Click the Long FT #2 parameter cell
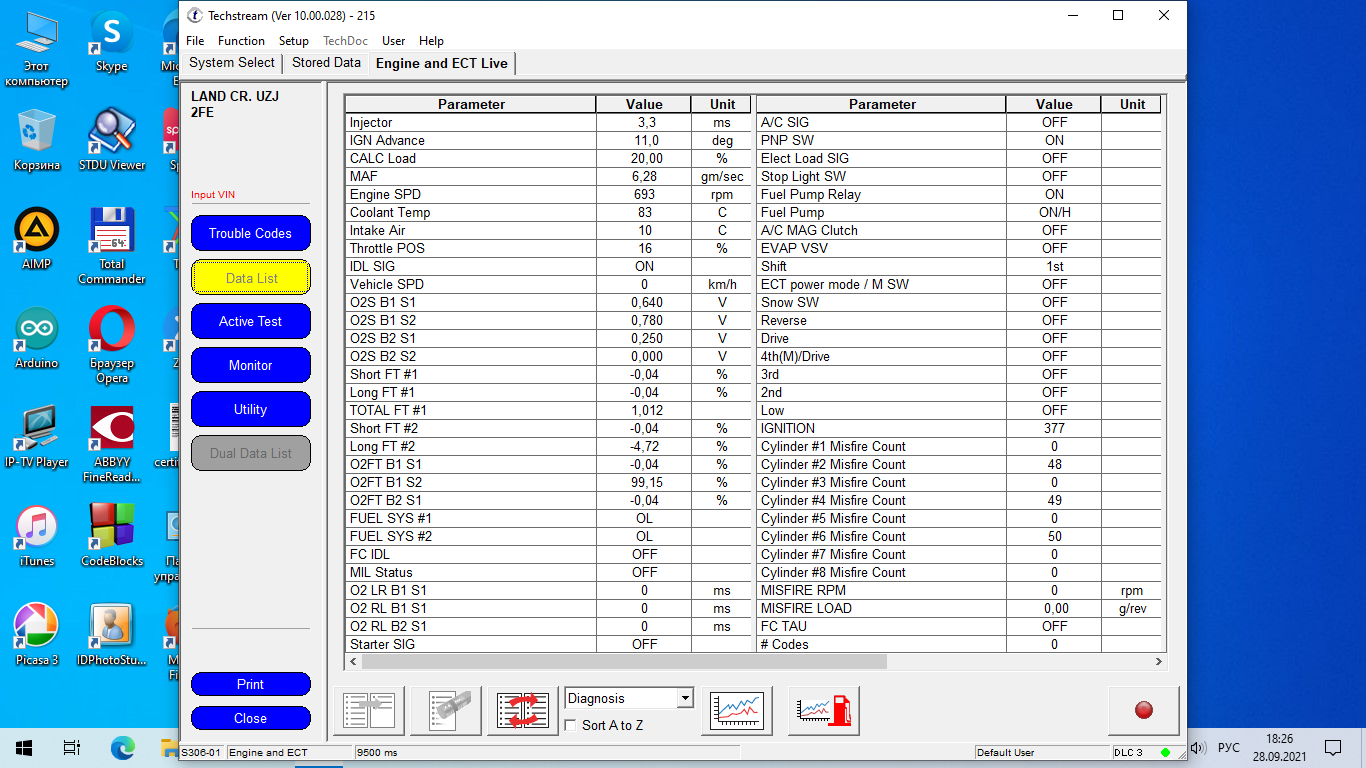The height and width of the screenshot is (768, 1366). click(471, 446)
